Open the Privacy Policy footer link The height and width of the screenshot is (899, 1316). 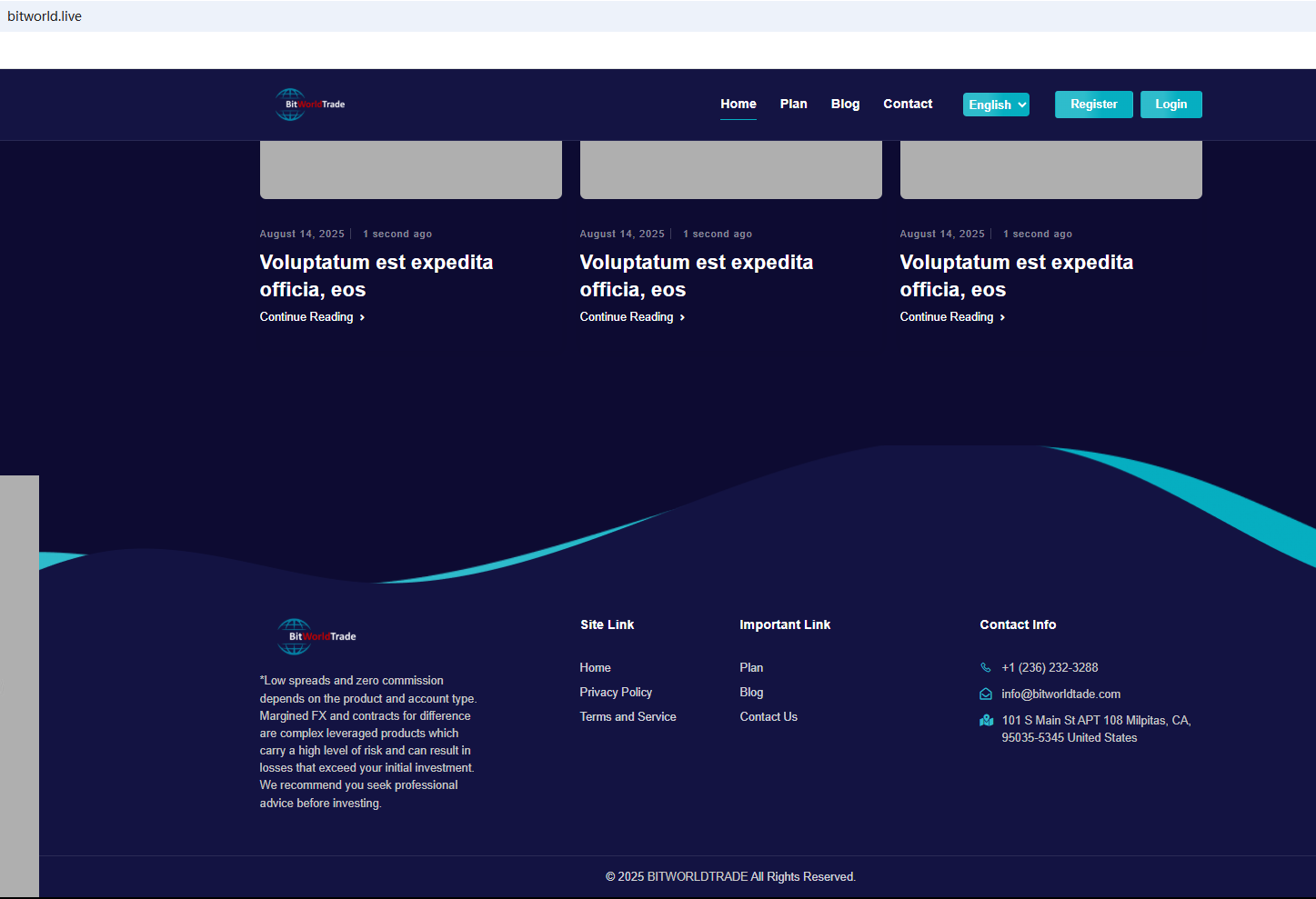[616, 693]
